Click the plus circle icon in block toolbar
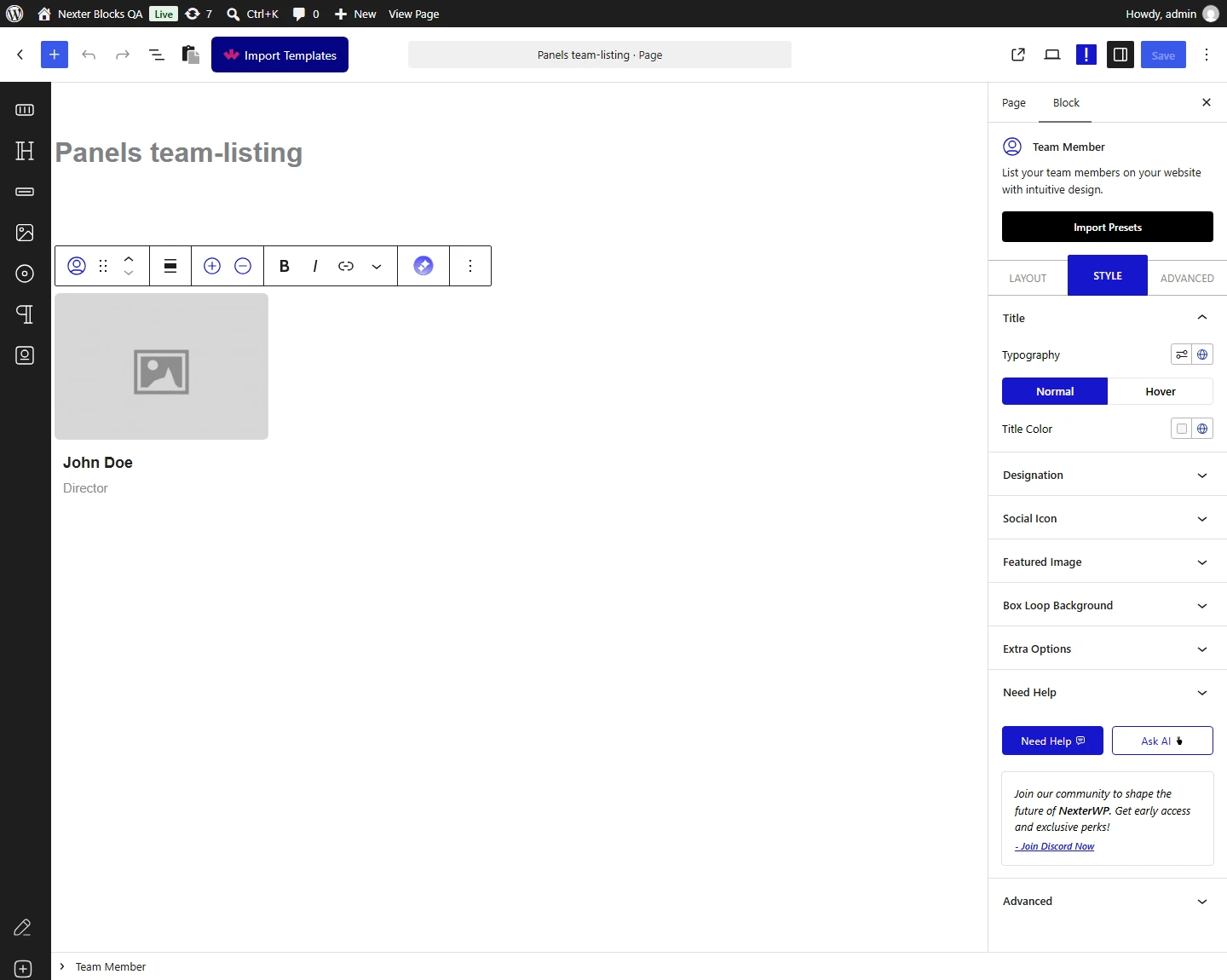 (212, 266)
